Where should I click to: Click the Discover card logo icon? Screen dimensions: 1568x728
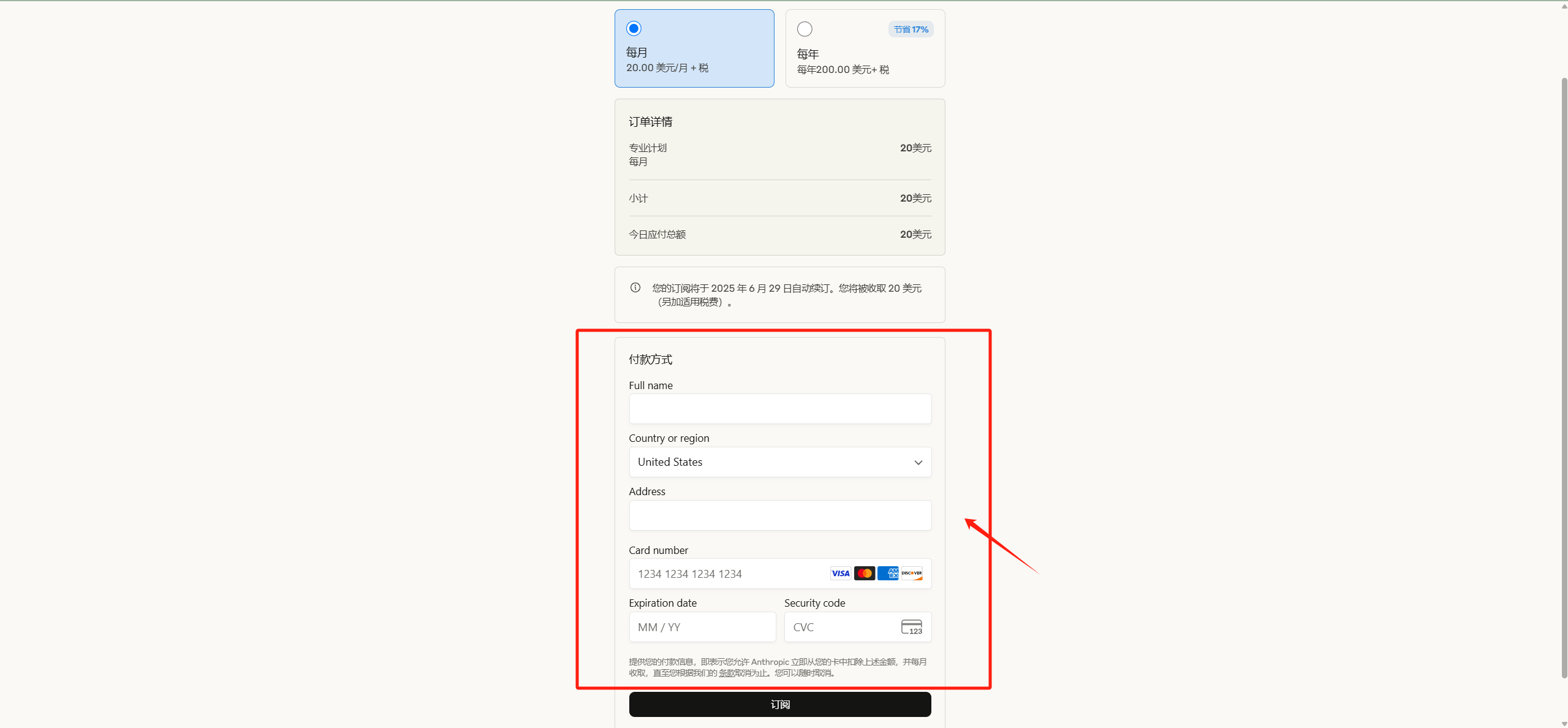[912, 574]
